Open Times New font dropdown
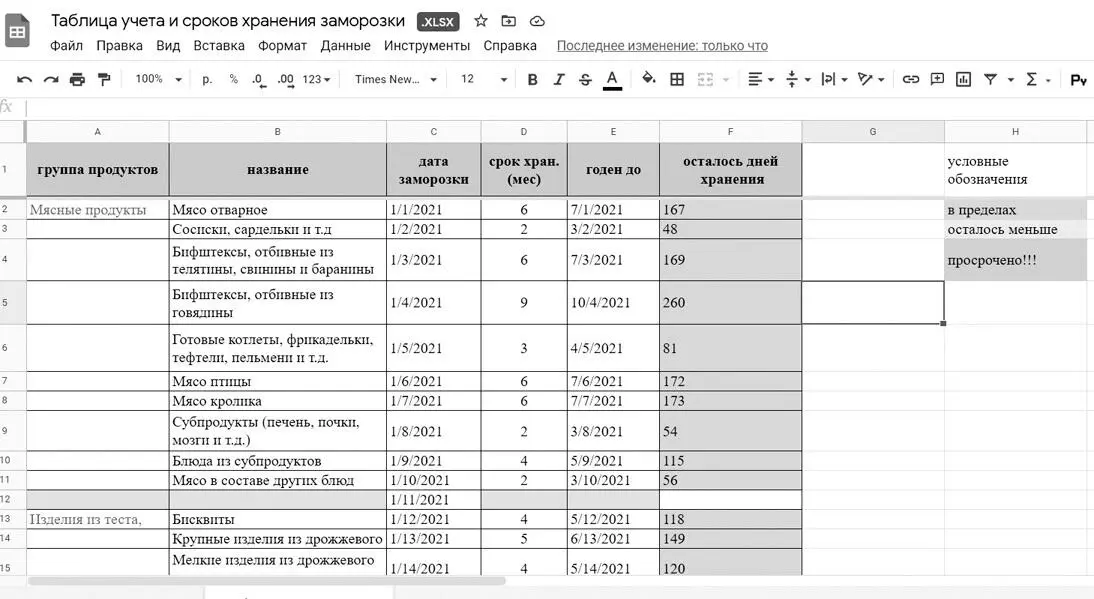This screenshot has height=599, width=1094. (396, 79)
